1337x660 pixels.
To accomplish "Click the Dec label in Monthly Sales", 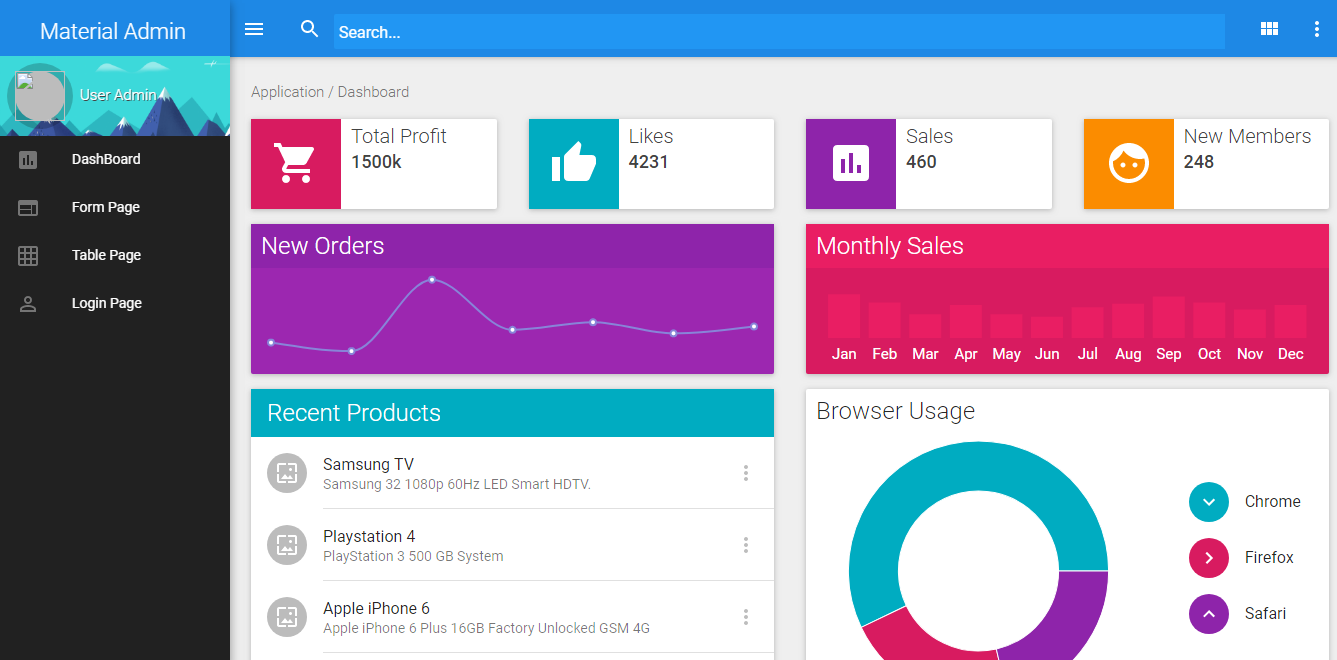I will 1291,354.
